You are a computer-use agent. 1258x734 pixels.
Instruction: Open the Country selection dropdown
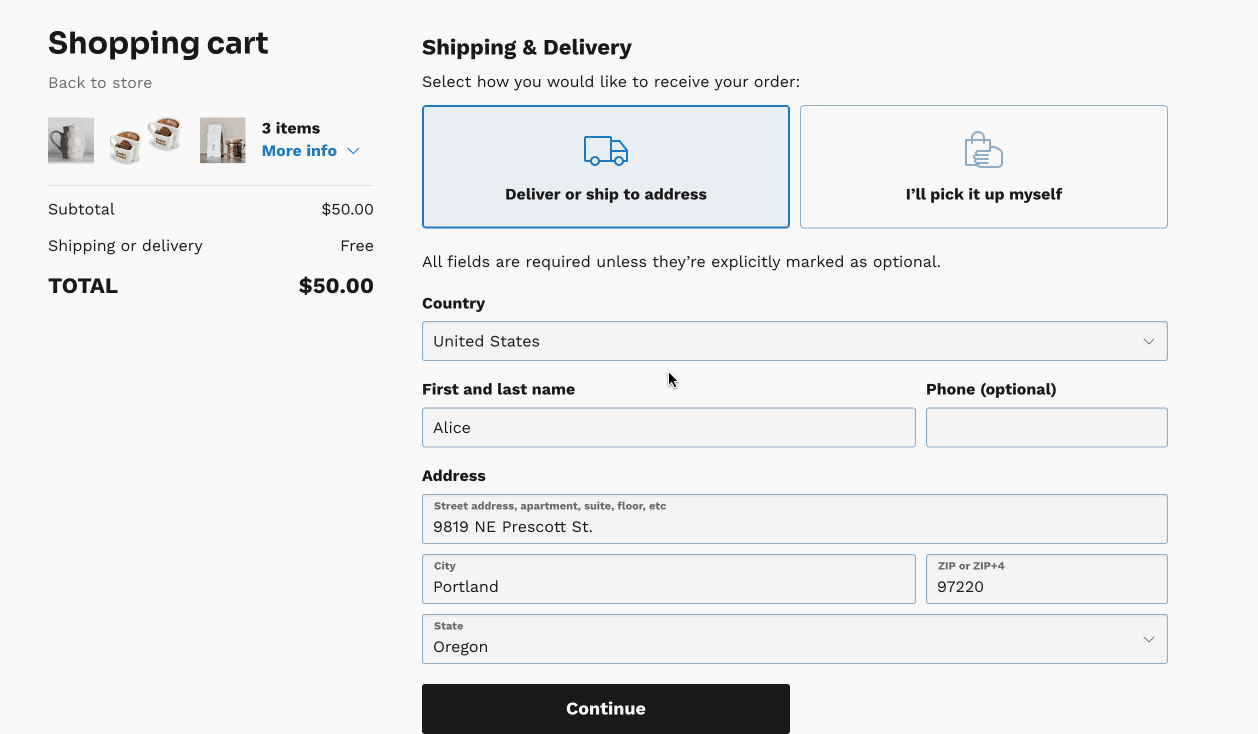(795, 340)
